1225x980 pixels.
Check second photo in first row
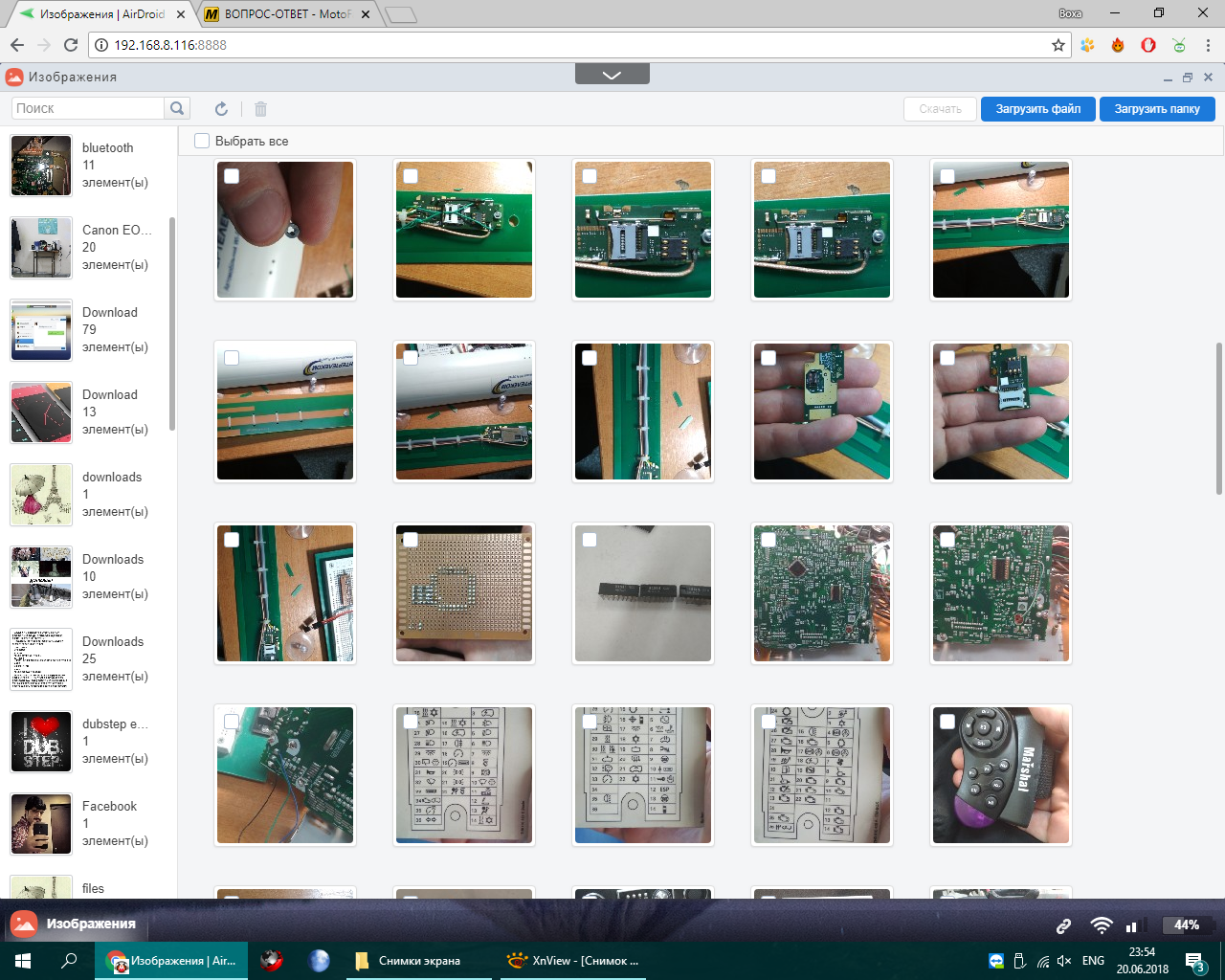[411, 176]
